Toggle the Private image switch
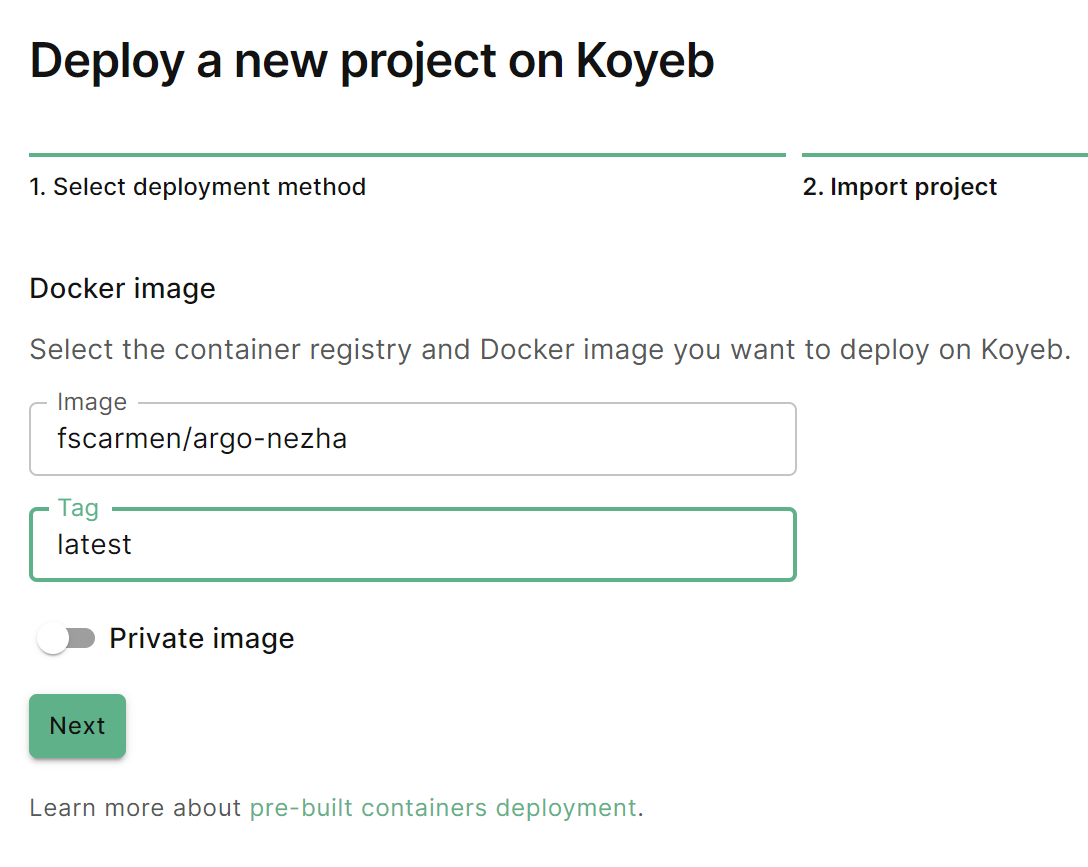The image size is (1088, 867). (66, 639)
